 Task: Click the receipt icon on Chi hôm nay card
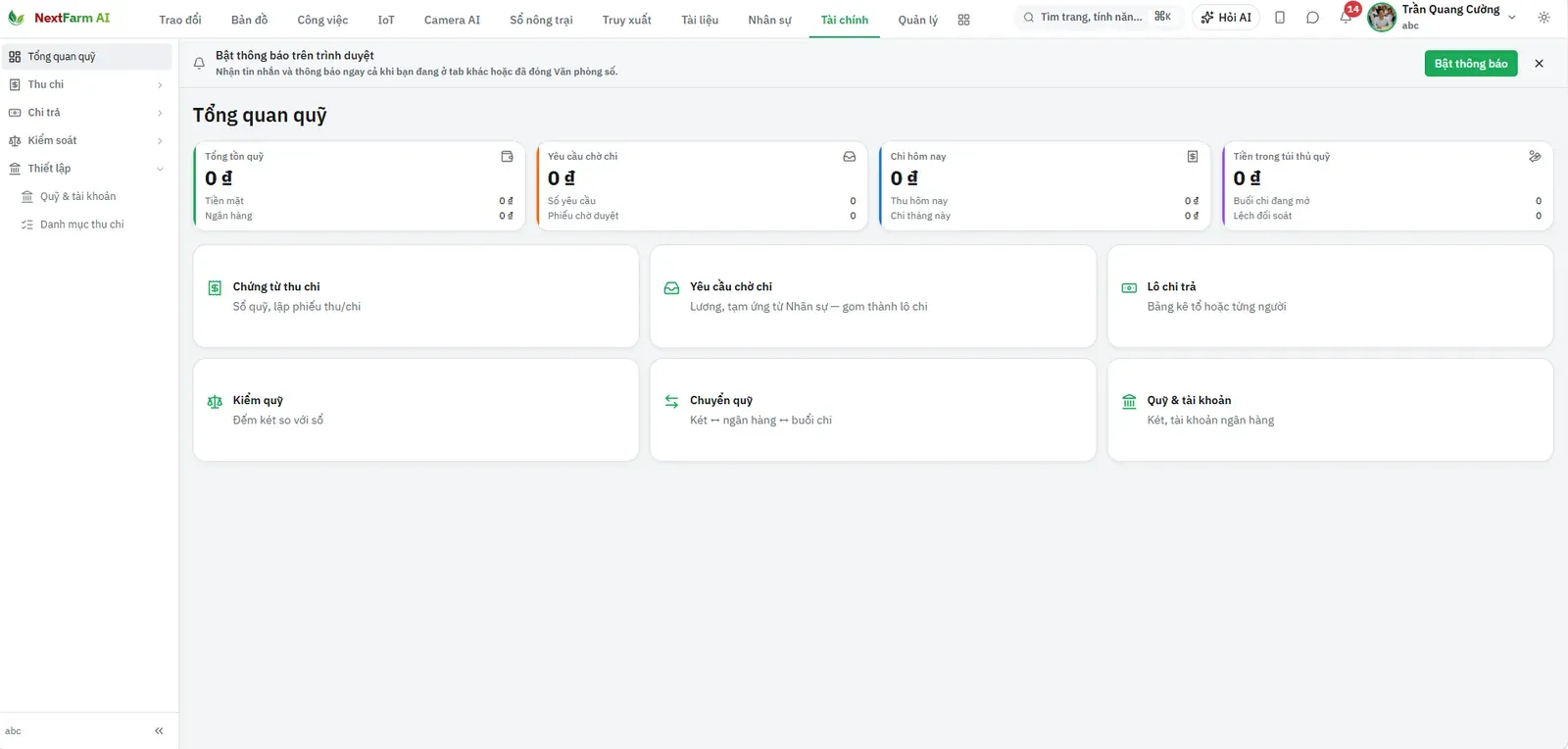point(1193,157)
